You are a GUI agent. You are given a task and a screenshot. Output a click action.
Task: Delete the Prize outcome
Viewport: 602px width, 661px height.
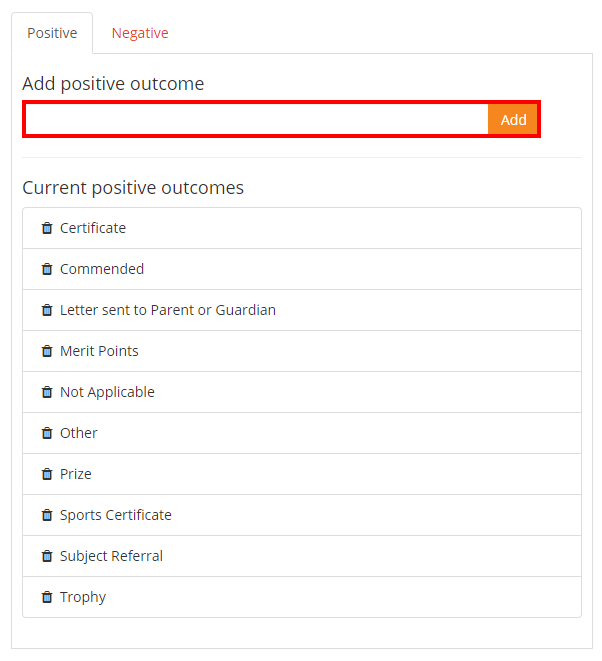[46, 474]
